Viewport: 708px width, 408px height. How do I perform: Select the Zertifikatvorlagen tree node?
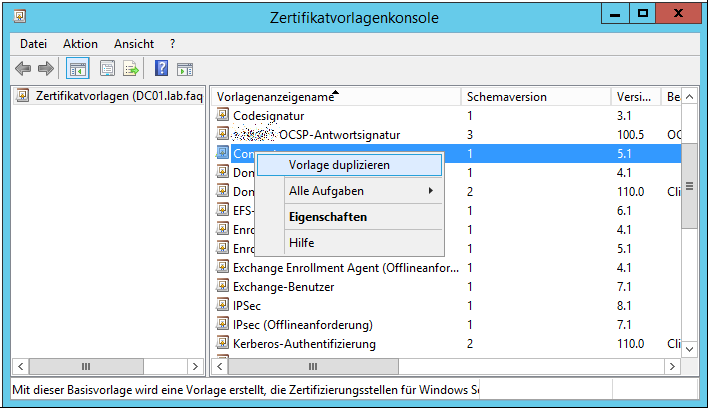[x=109, y=96]
